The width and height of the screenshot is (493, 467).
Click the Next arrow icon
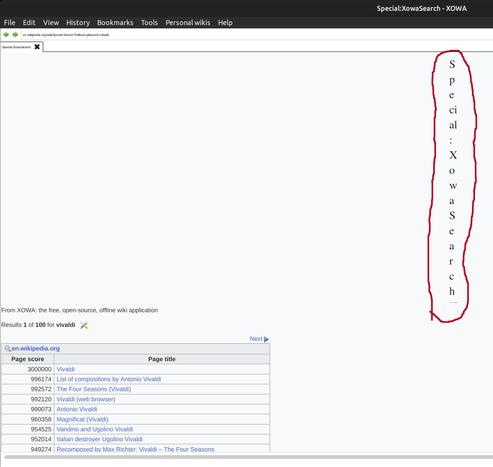(266, 339)
